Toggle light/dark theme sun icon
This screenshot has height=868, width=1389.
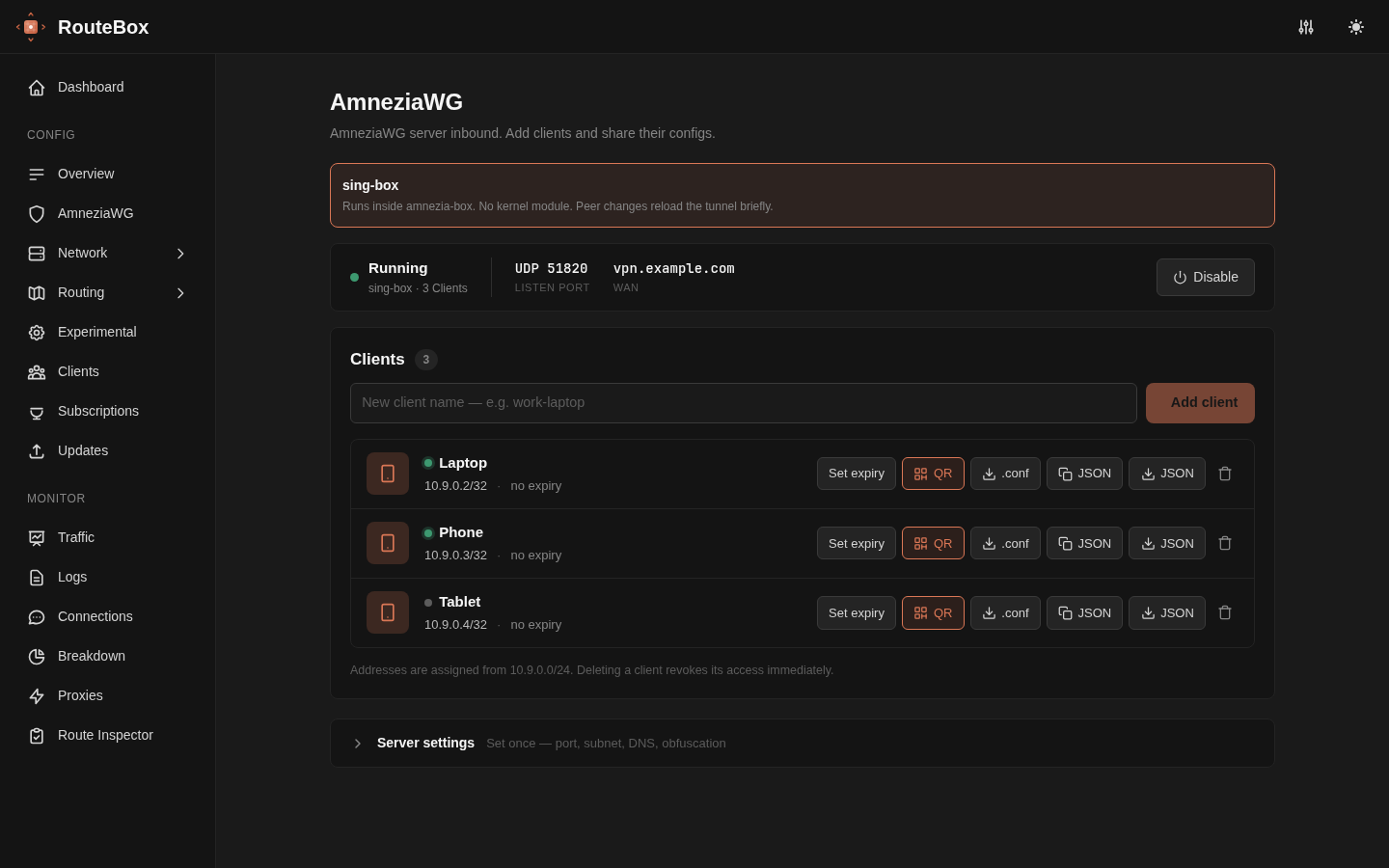(1356, 27)
